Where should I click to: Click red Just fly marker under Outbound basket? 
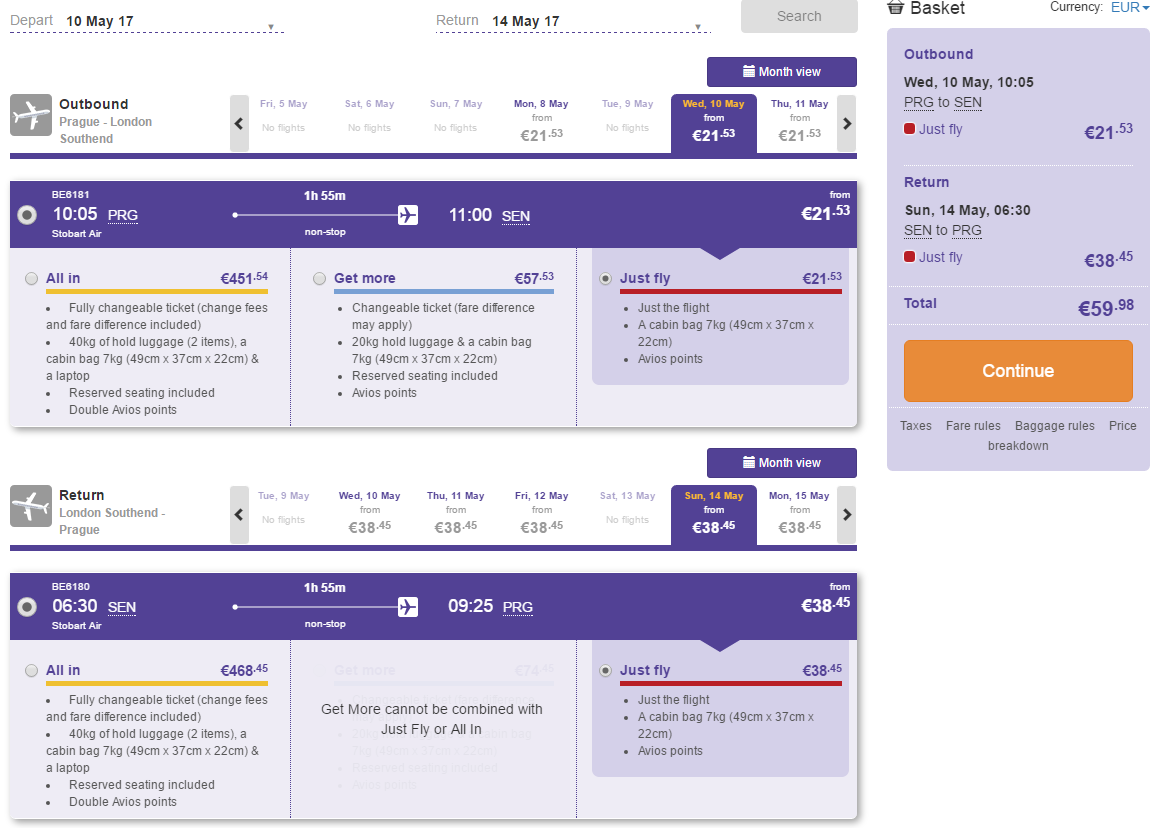pos(909,128)
